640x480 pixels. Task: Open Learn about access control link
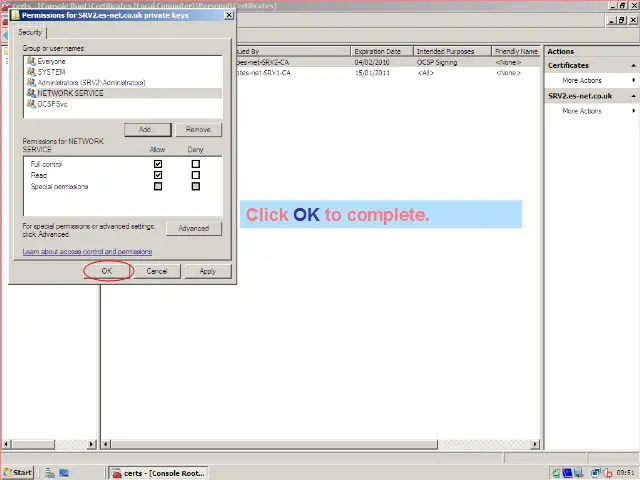[x=87, y=252]
